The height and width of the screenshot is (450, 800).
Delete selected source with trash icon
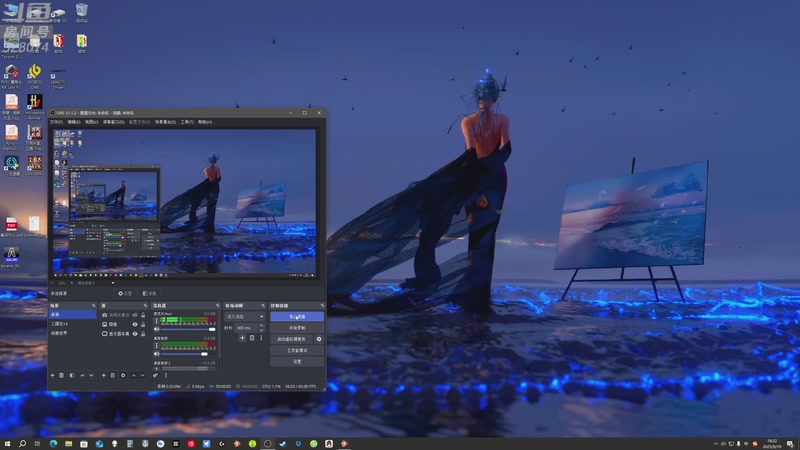pos(113,376)
